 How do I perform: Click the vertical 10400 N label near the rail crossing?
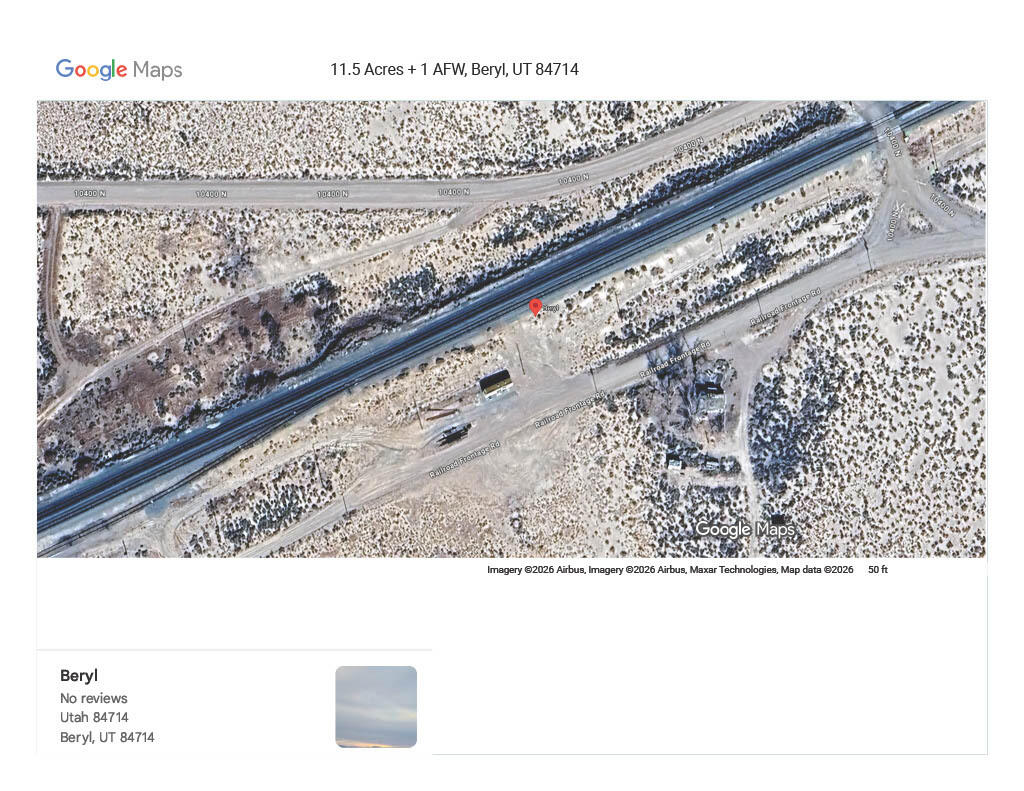pyautogui.click(x=892, y=141)
